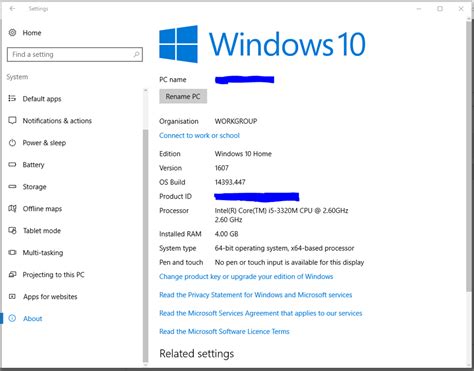Open Default apps settings
The width and height of the screenshot is (474, 371).
42,99
